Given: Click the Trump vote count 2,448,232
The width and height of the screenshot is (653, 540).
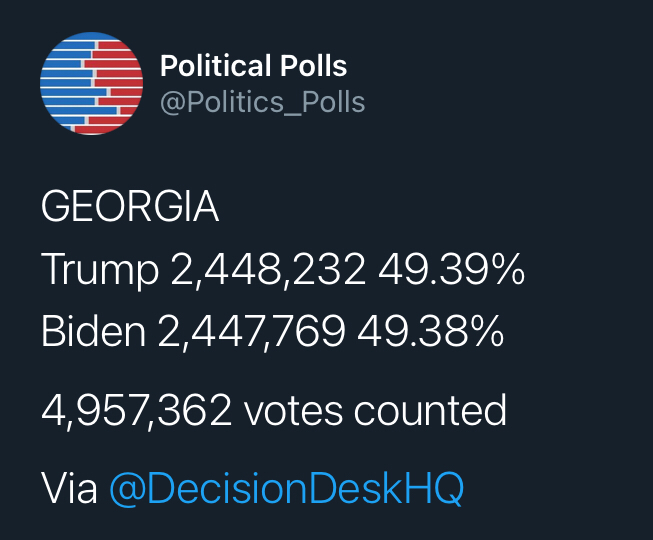Looking at the screenshot, I should point(268,270).
